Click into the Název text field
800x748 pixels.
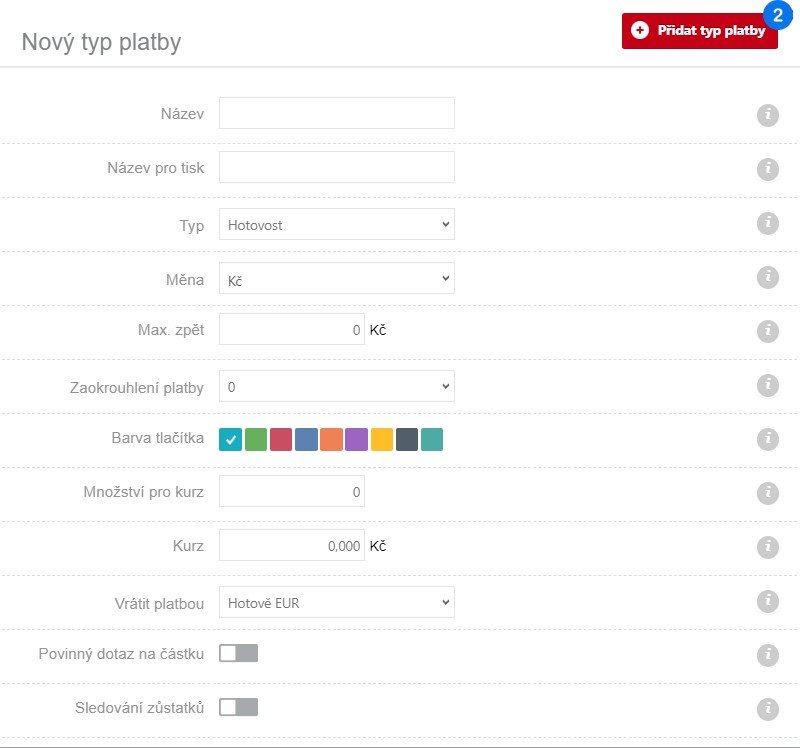tap(336, 113)
